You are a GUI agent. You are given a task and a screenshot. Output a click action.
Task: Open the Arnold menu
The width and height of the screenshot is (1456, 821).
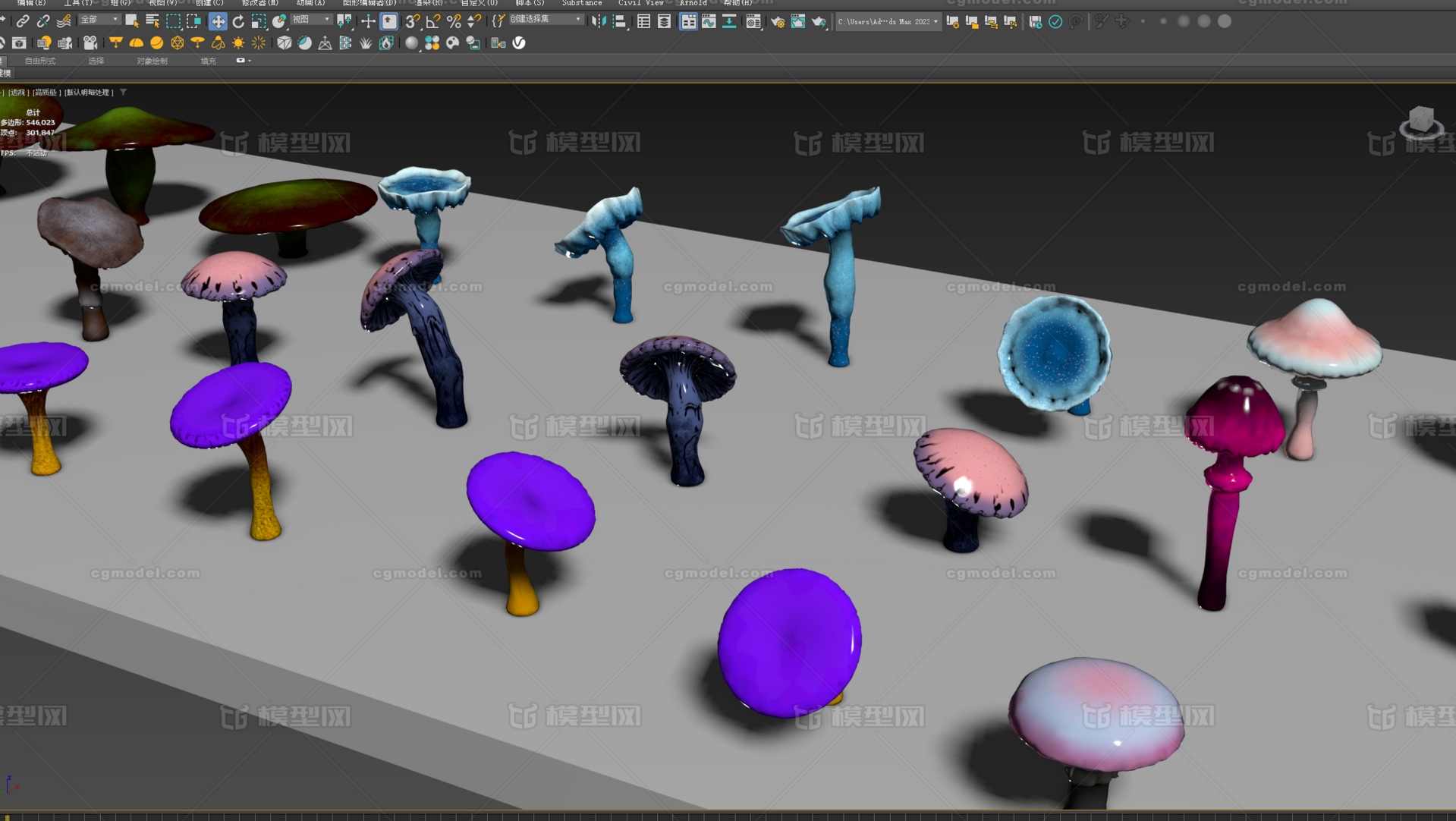click(693, 3)
